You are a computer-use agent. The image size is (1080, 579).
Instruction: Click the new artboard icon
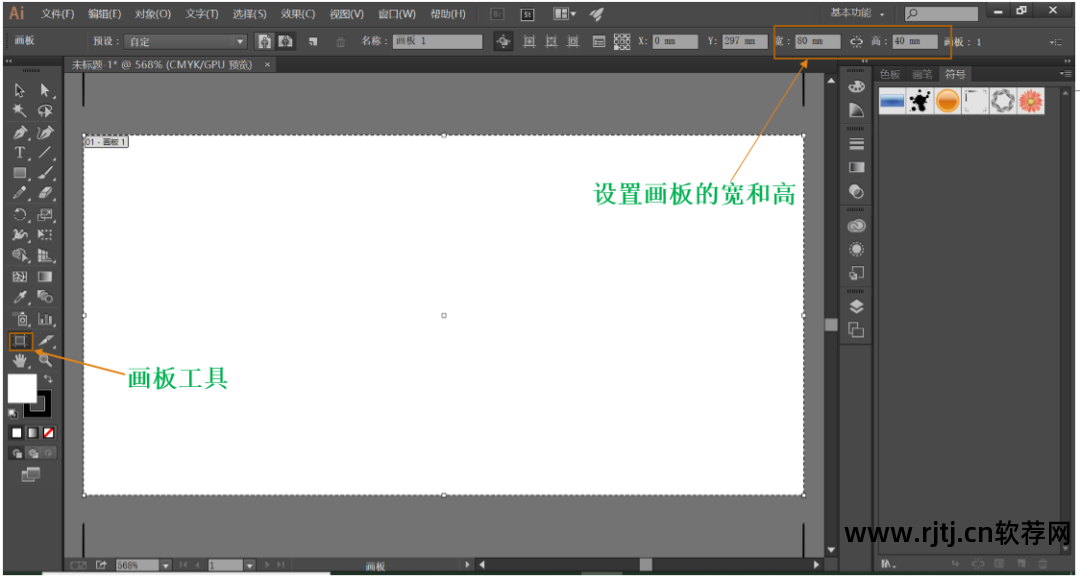313,42
